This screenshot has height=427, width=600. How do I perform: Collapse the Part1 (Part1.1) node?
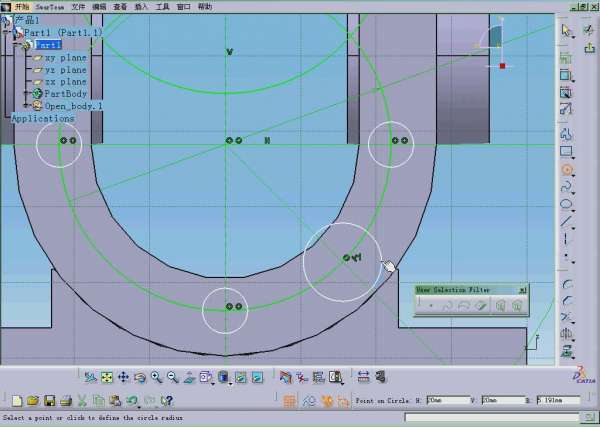(x=6, y=33)
